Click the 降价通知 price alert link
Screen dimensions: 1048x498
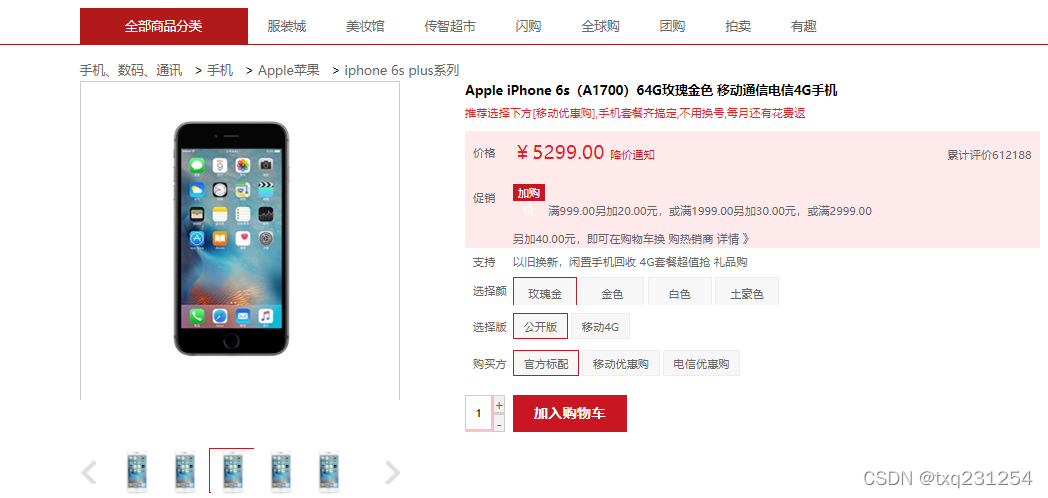click(632, 155)
